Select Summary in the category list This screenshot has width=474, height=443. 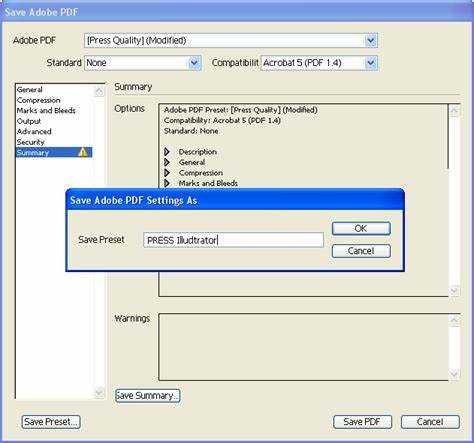coord(54,152)
